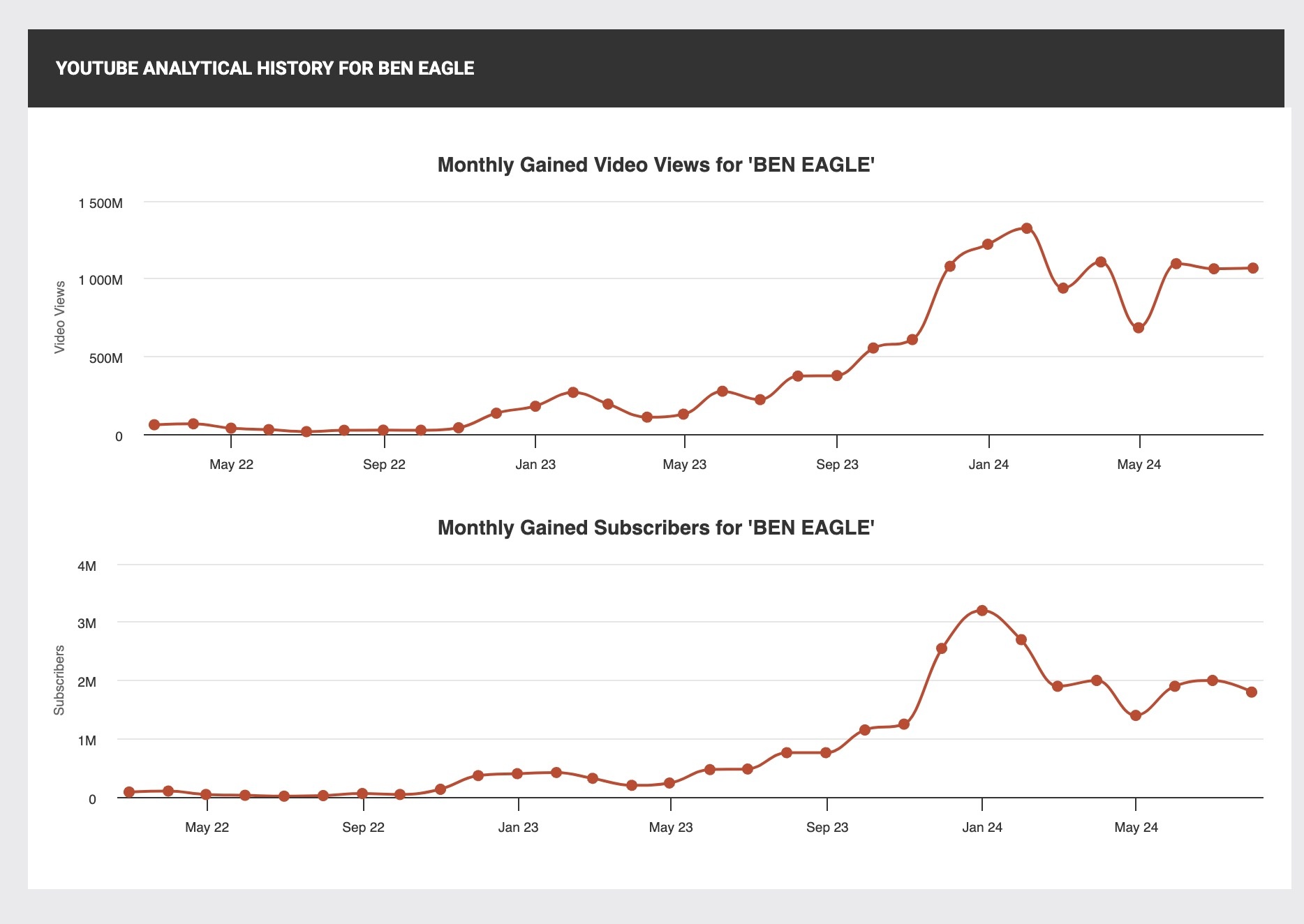Viewport: 1304px width, 924px height.
Task: Click 'May 22' label under Video Views chart
Action: click(231, 465)
